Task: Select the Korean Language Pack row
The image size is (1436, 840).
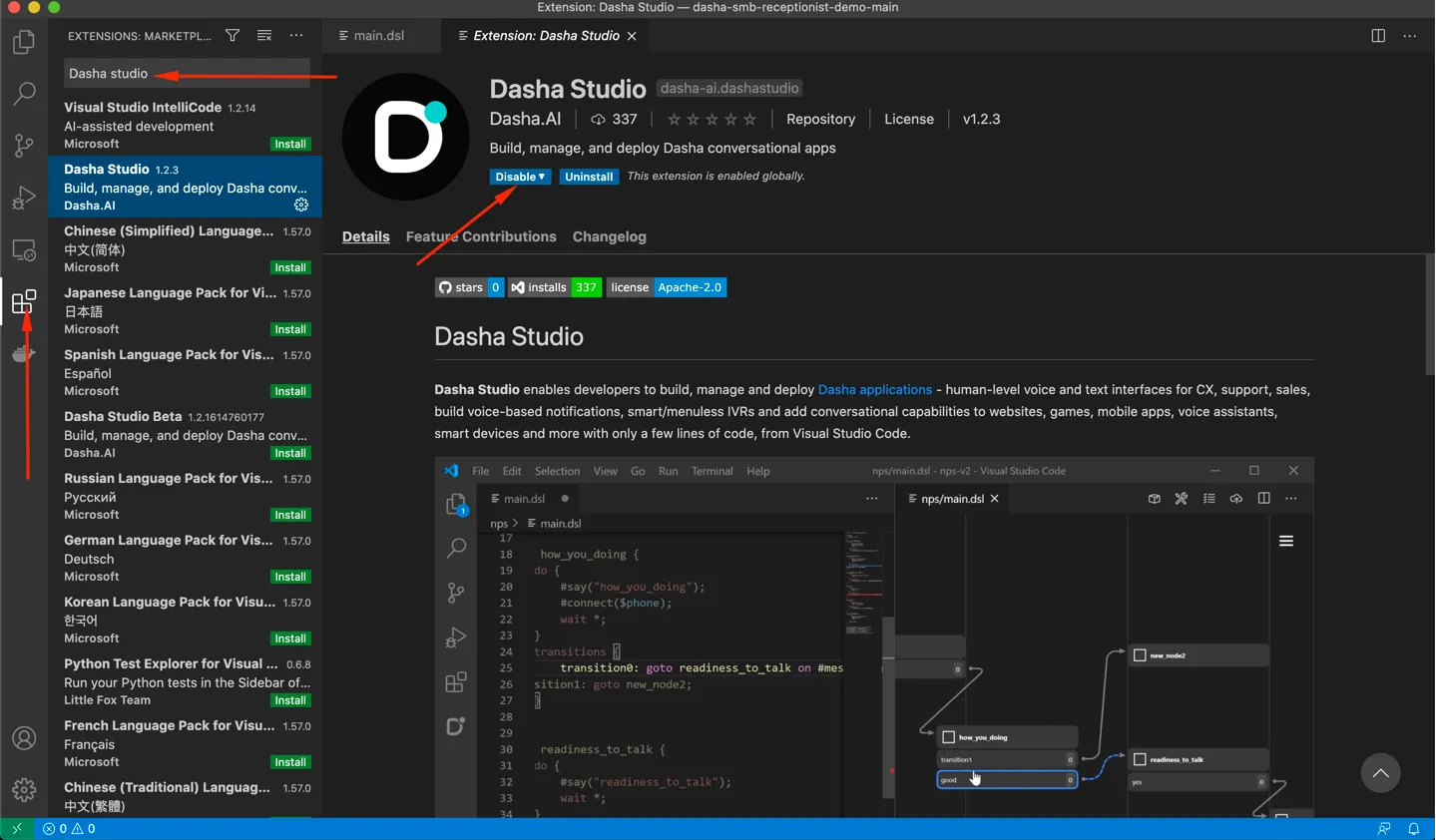Action: tap(185, 620)
